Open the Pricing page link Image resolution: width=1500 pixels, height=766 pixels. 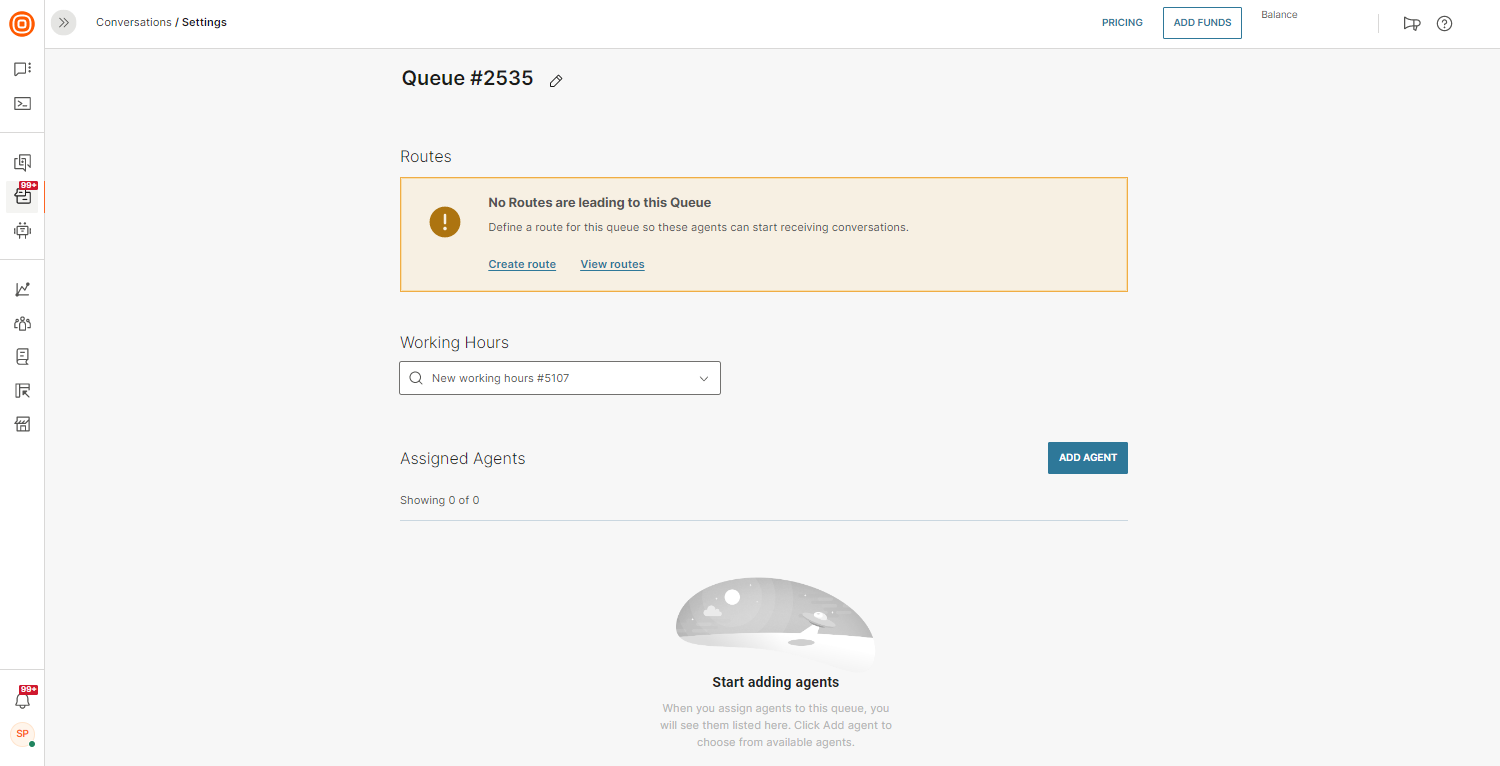(1122, 23)
